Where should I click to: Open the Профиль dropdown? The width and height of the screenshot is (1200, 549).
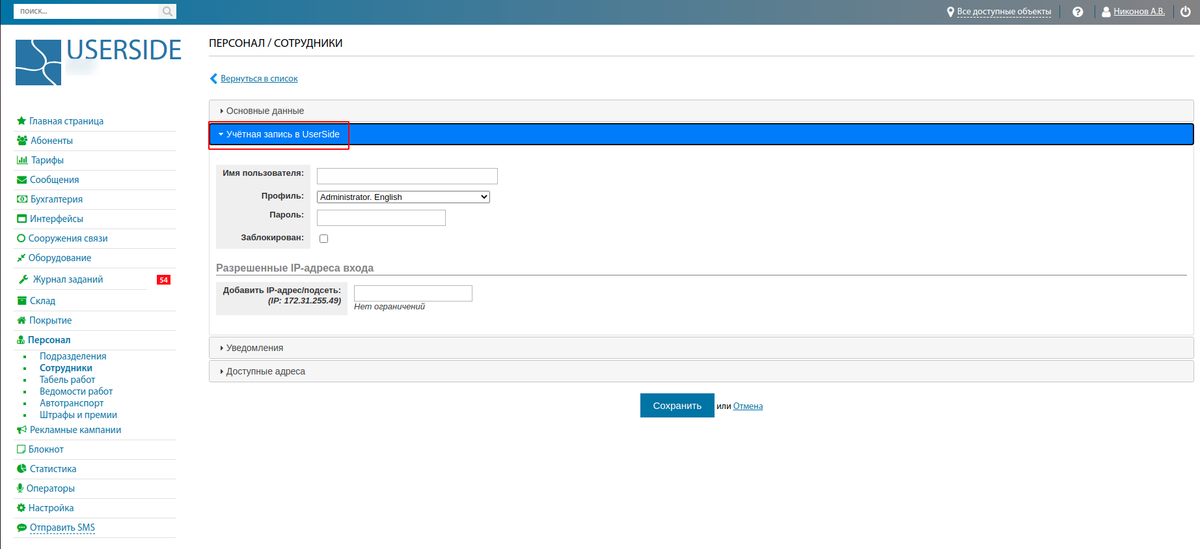(403, 197)
